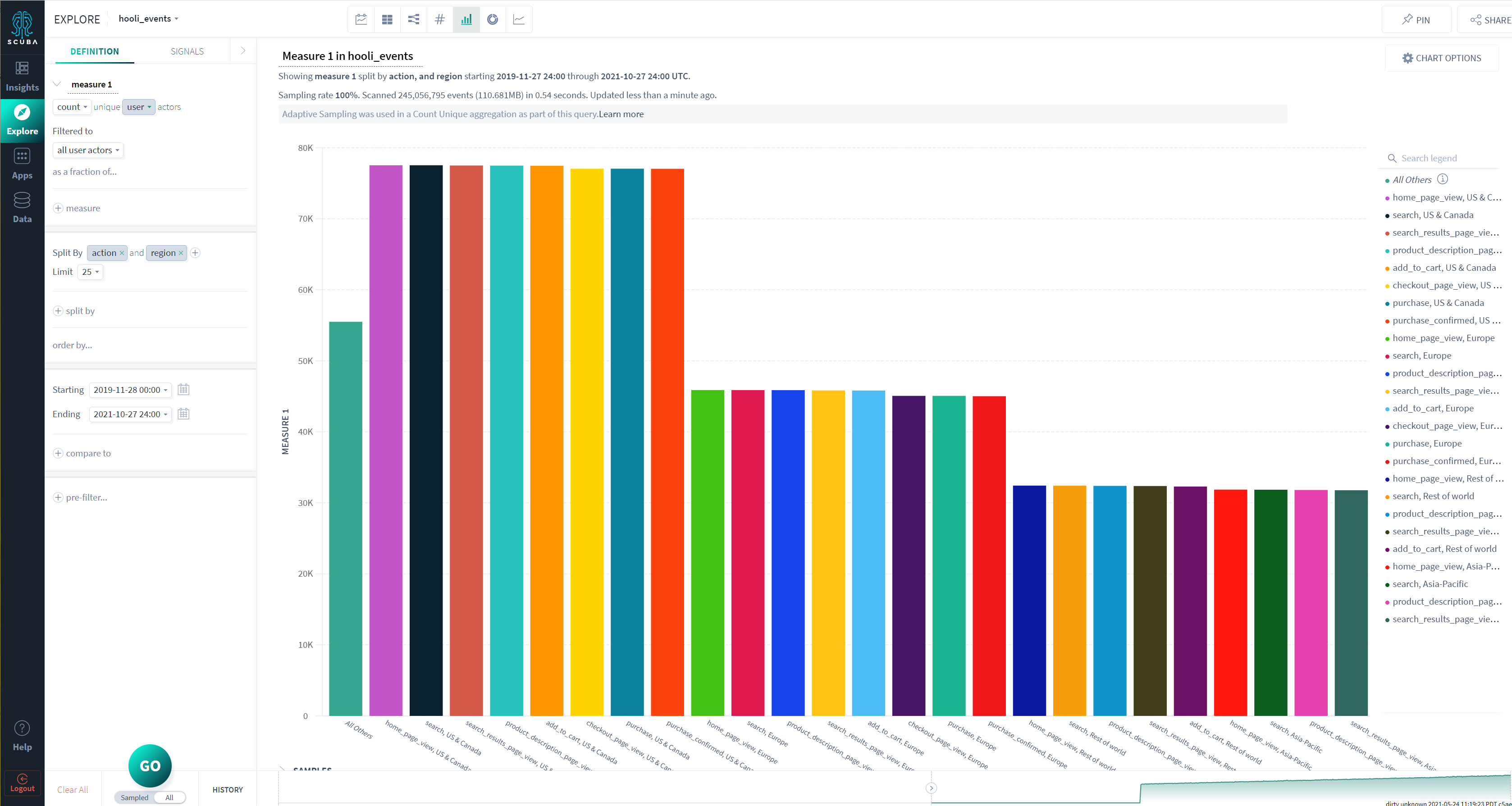Image resolution: width=1512 pixels, height=806 pixels.
Task: Click the Scuba logo
Action: coord(22,27)
